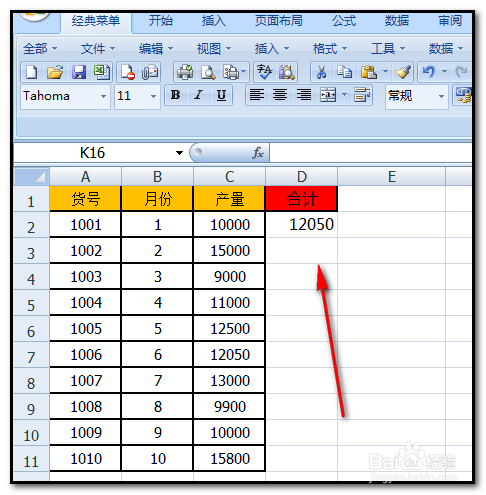Merge and center cells icon
The image size is (486, 495).
[x=328, y=95]
